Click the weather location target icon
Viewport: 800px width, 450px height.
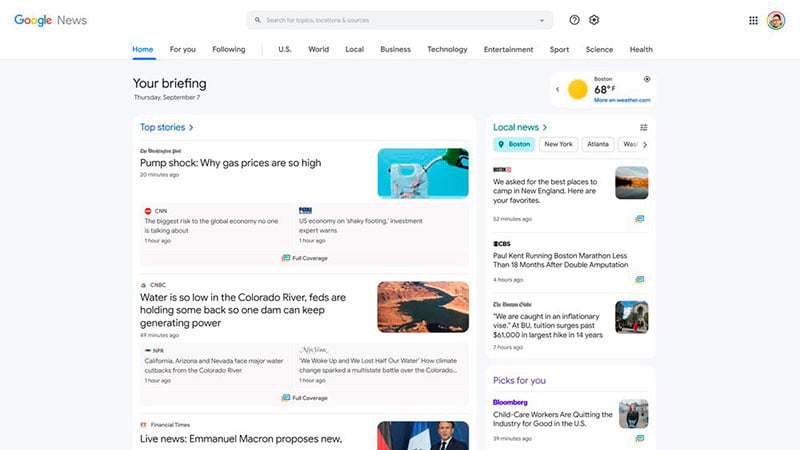[x=647, y=79]
